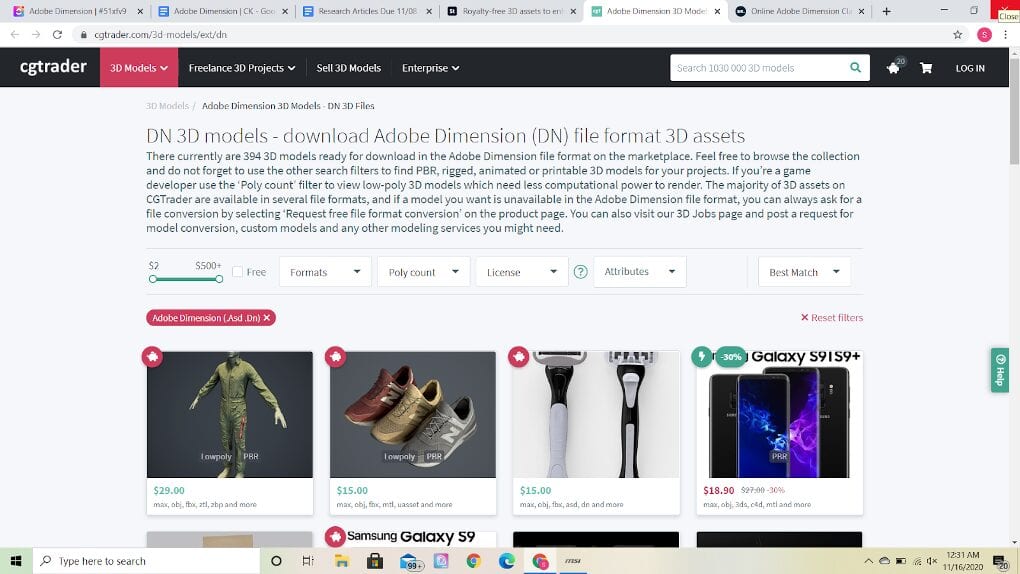
Task: Tick the Free checkbox
Action: click(237, 272)
